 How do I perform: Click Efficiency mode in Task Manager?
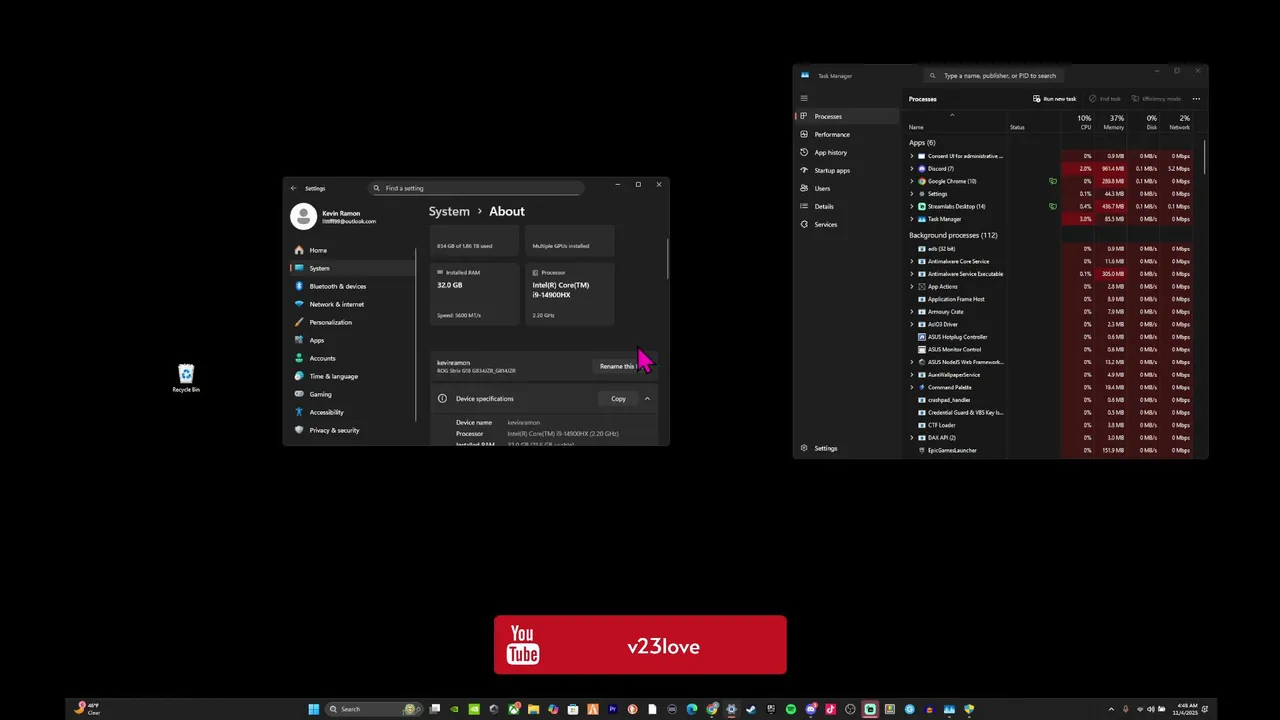1156,99
